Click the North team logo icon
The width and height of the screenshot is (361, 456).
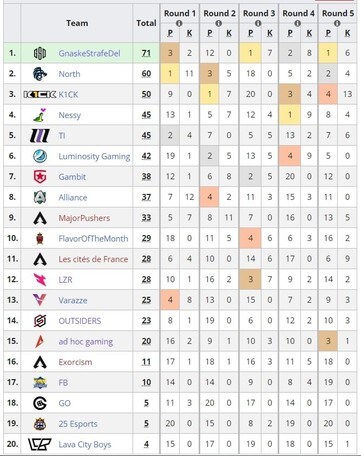pyautogui.click(x=40, y=74)
